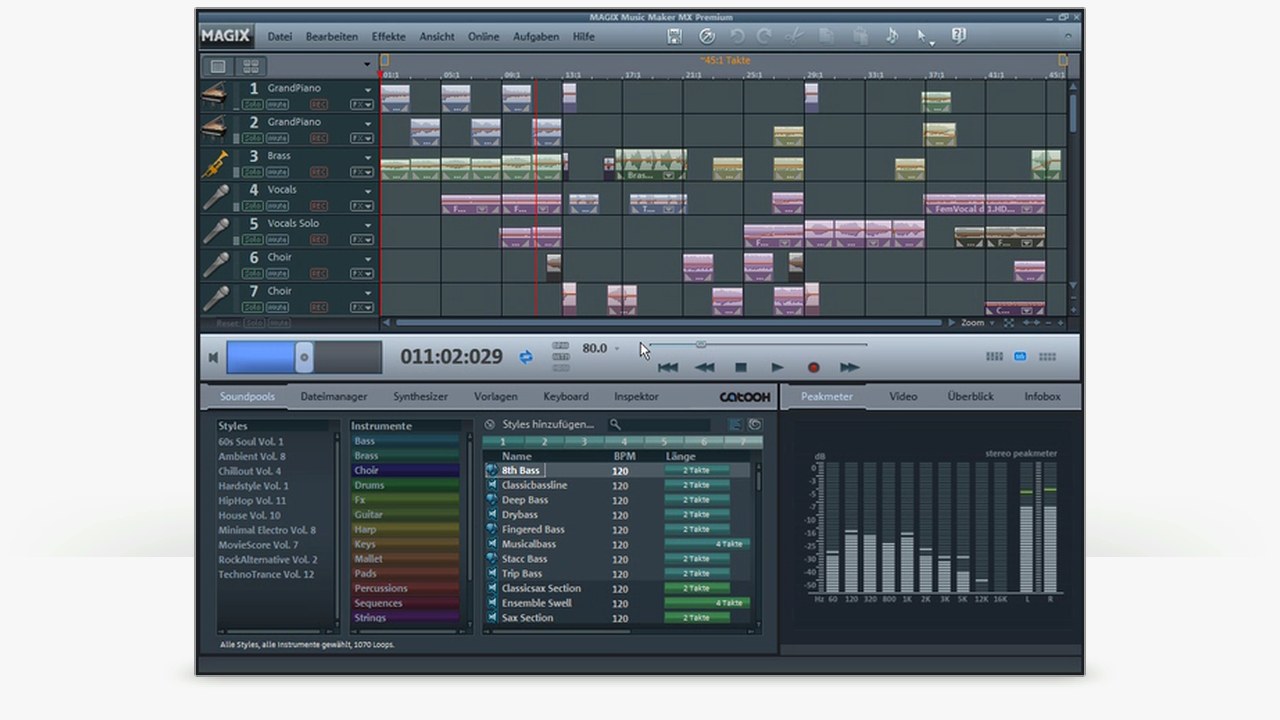
Task: Switch to the Video tab
Action: click(x=903, y=397)
